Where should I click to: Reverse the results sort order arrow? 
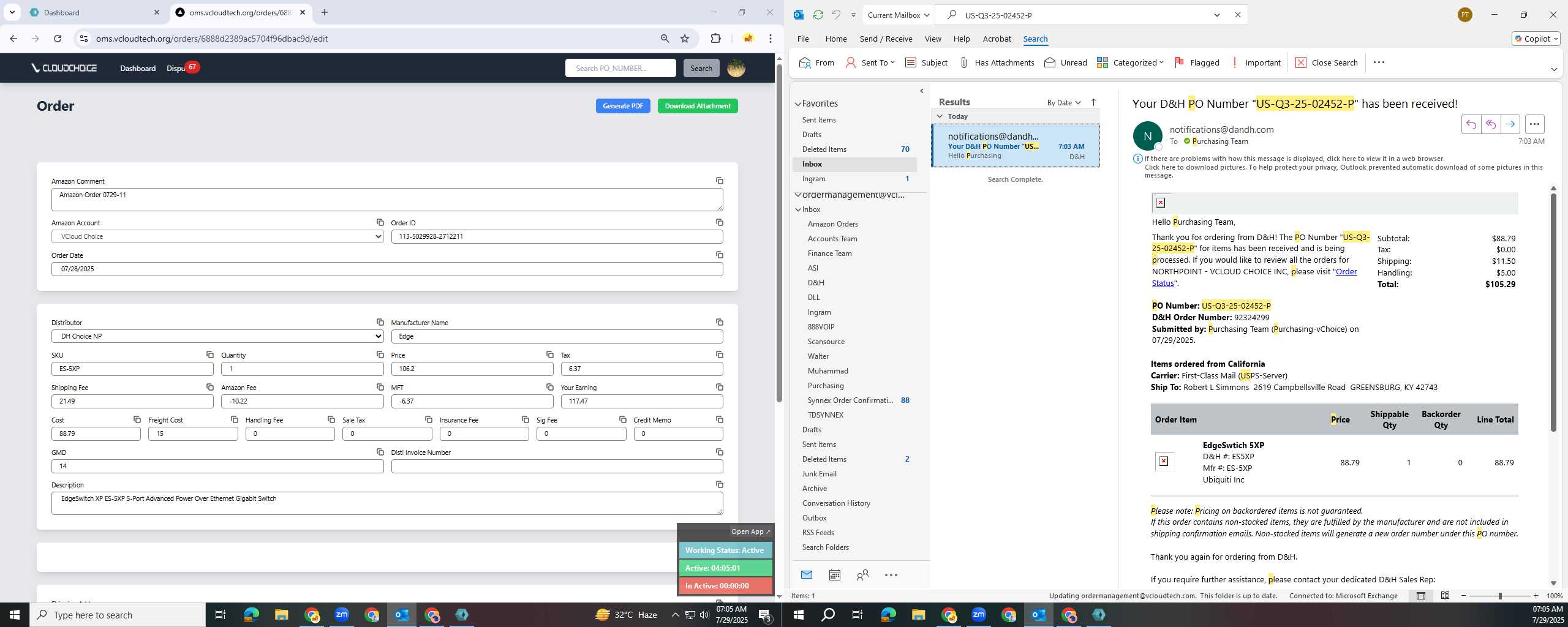pyautogui.click(x=1093, y=102)
